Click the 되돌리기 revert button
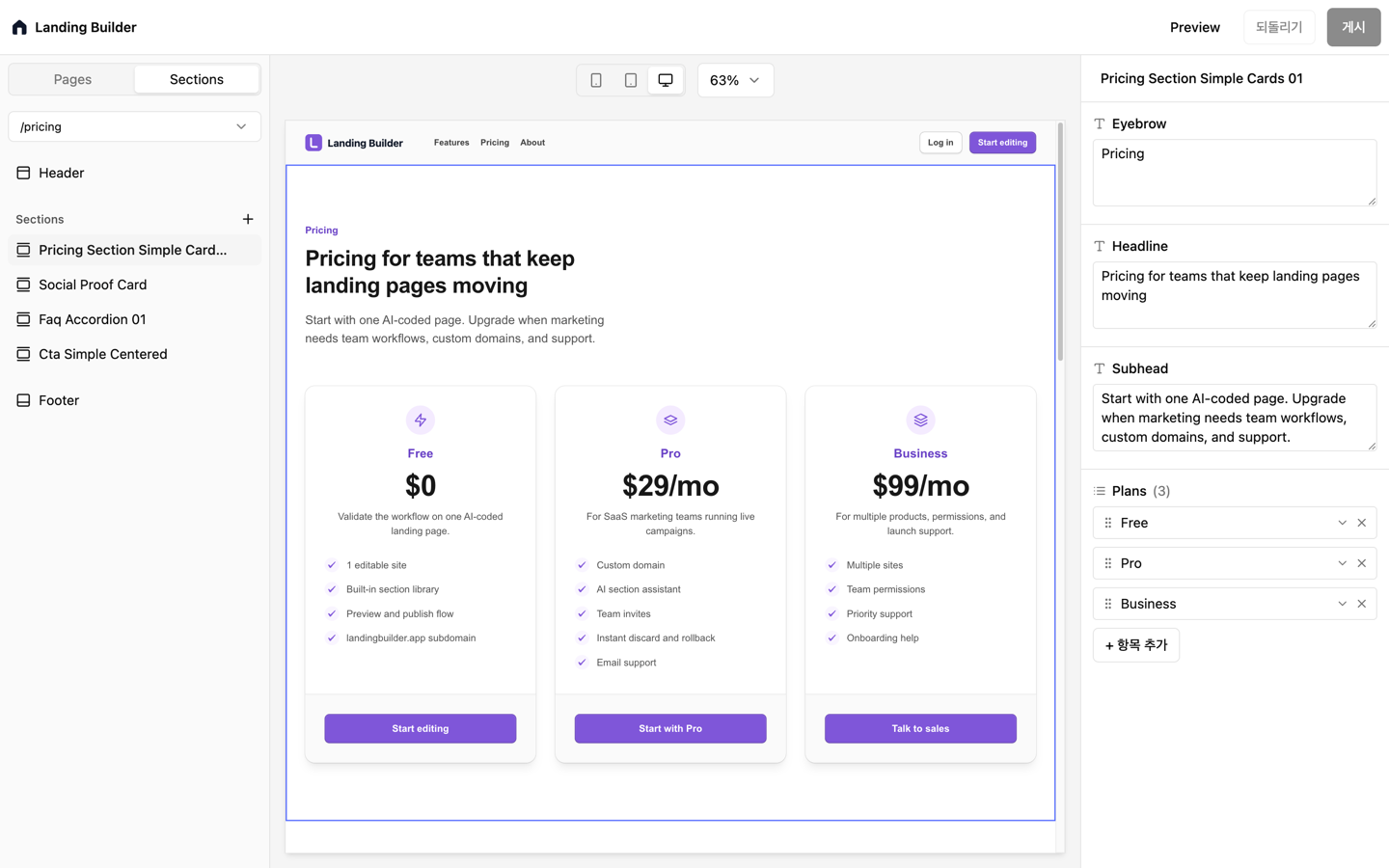The width and height of the screenshot is (1389, 868). click(1279, 27)
